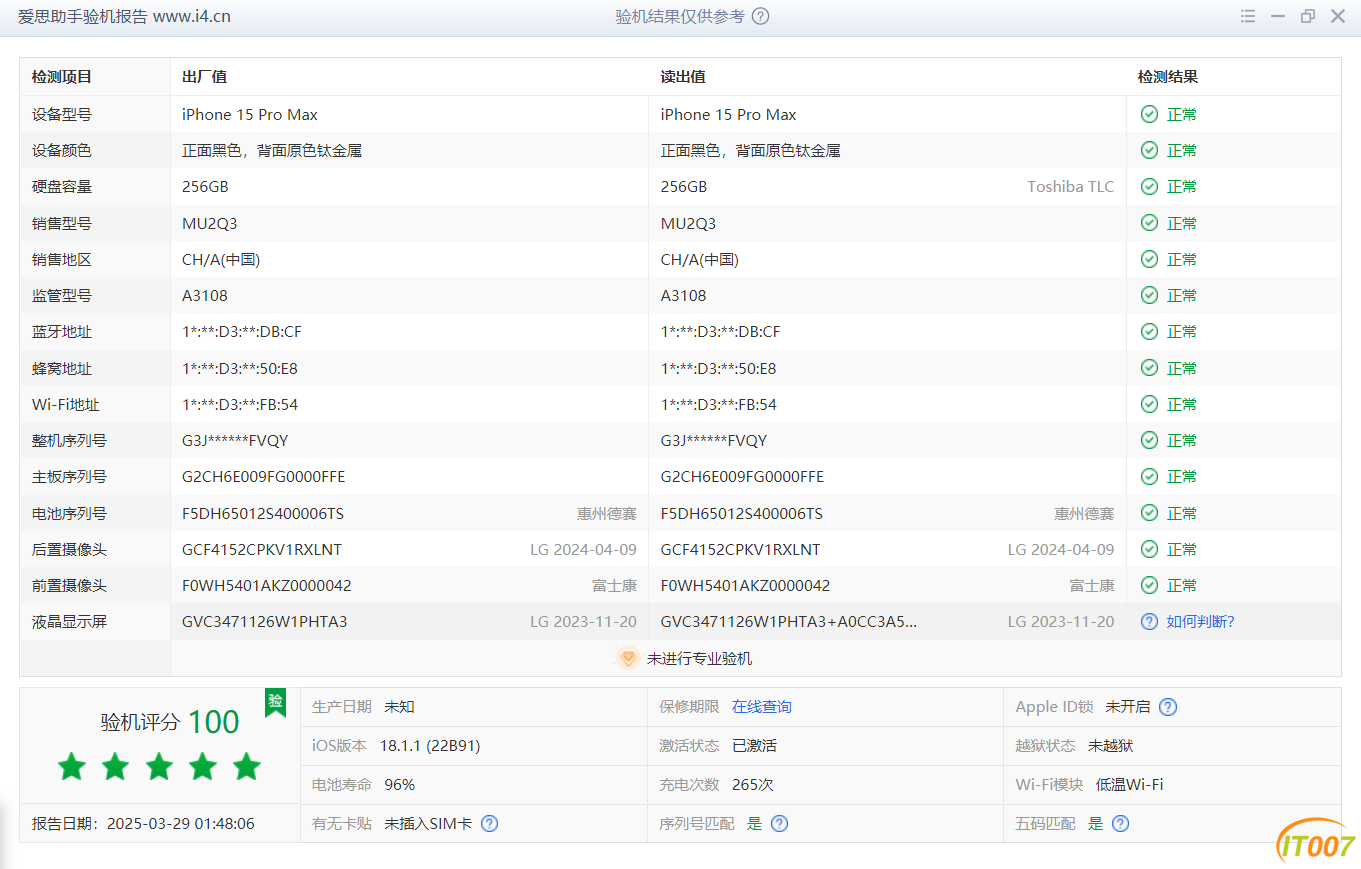Click the green check icon in 整机序列号 row
Image resolution: width=1361 pixels, height=869 pixels.
(1149, 441)
